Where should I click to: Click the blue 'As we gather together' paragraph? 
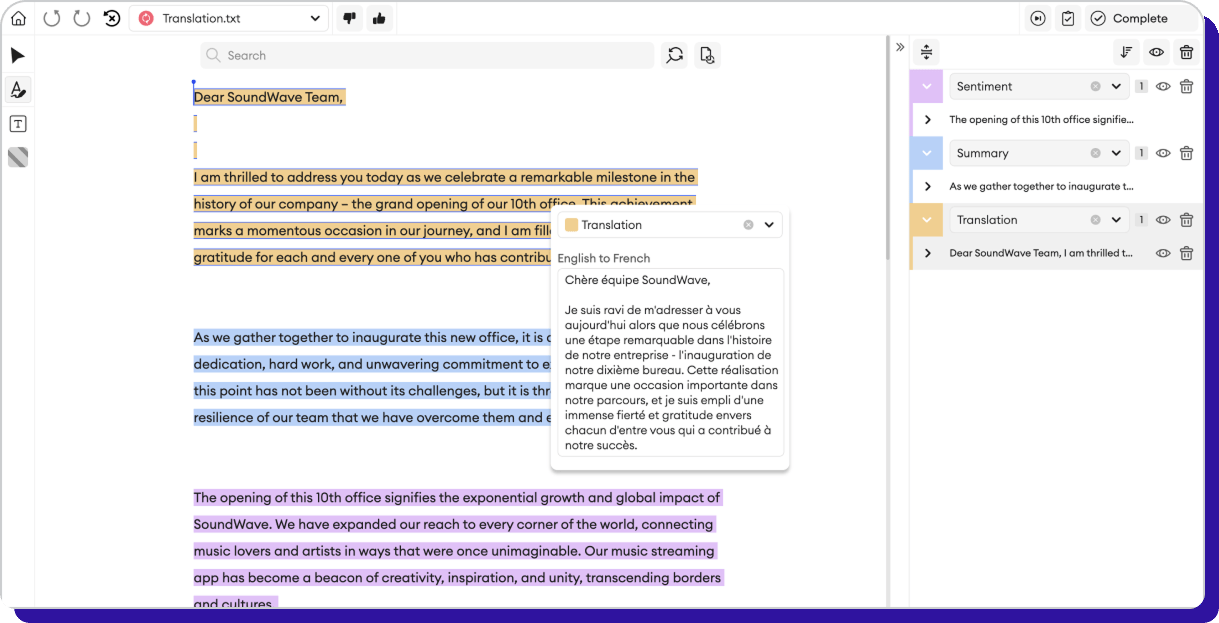point(372,378)
